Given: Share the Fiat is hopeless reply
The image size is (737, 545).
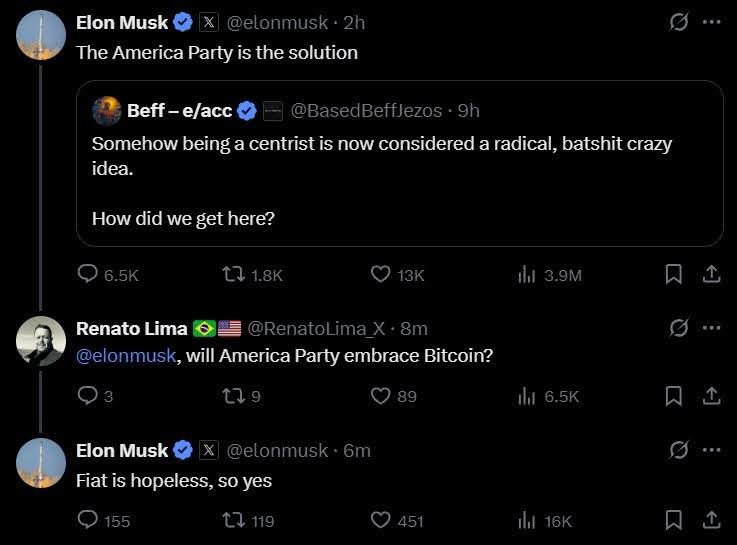Looking at the screenshot, I should (711, 520).
